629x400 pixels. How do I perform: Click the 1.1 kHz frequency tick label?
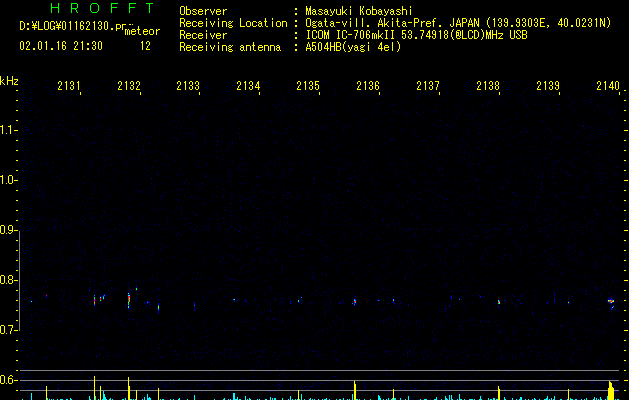tap(8, 130)
